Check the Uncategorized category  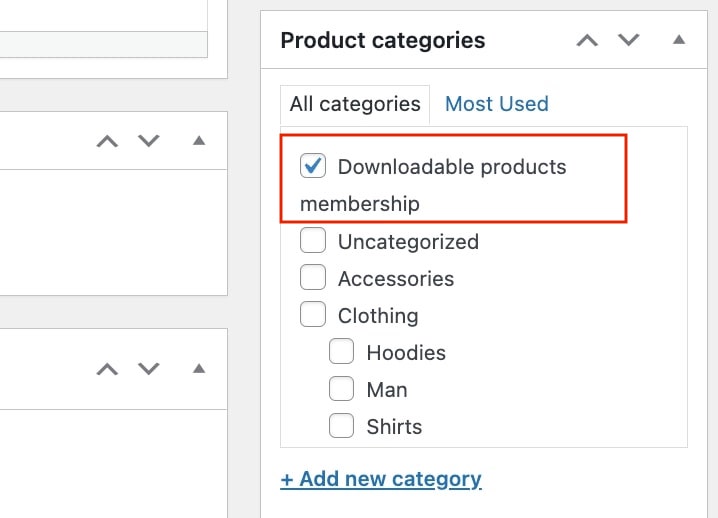point(313,240)
